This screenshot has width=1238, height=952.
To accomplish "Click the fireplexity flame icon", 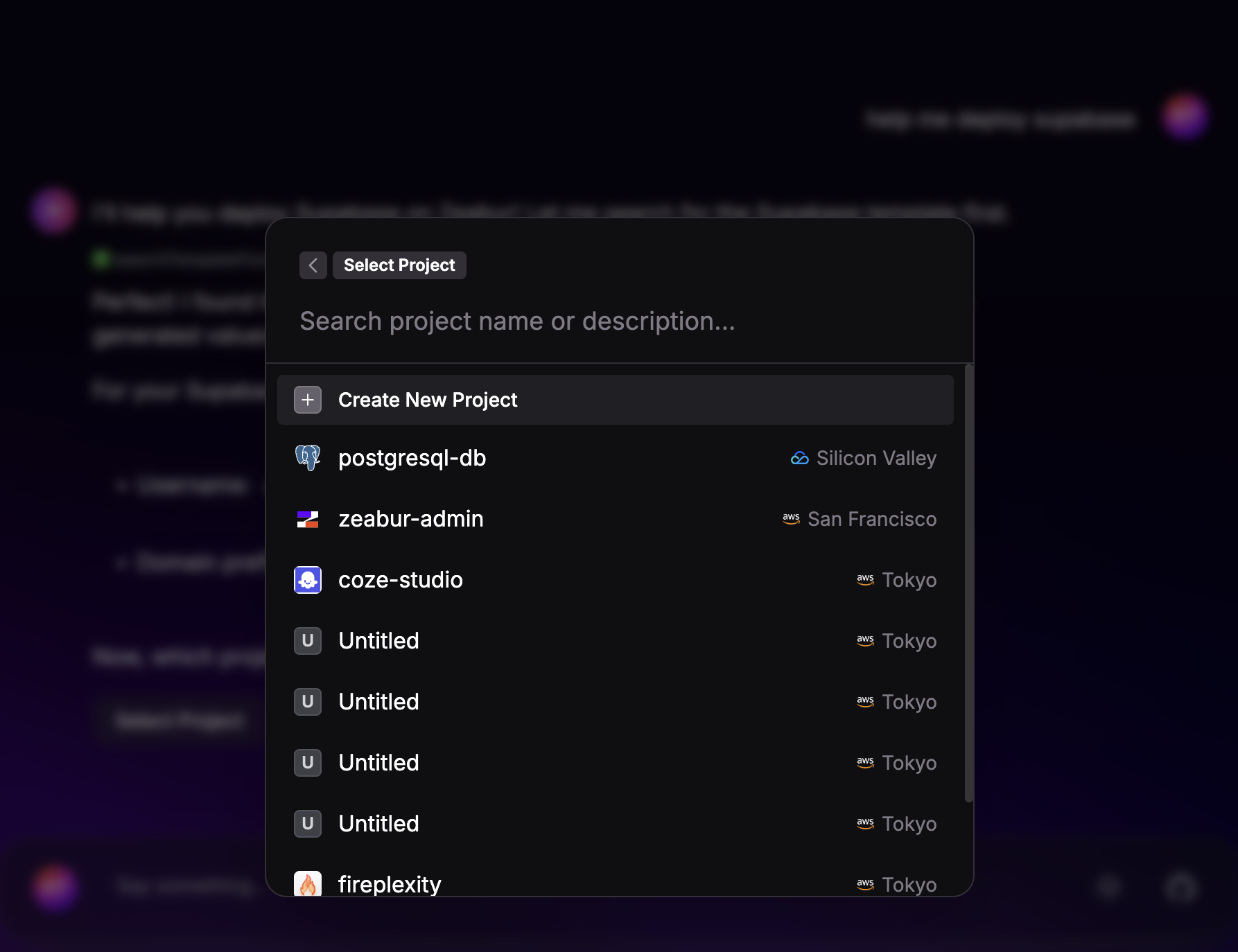I will coord(308,884).
